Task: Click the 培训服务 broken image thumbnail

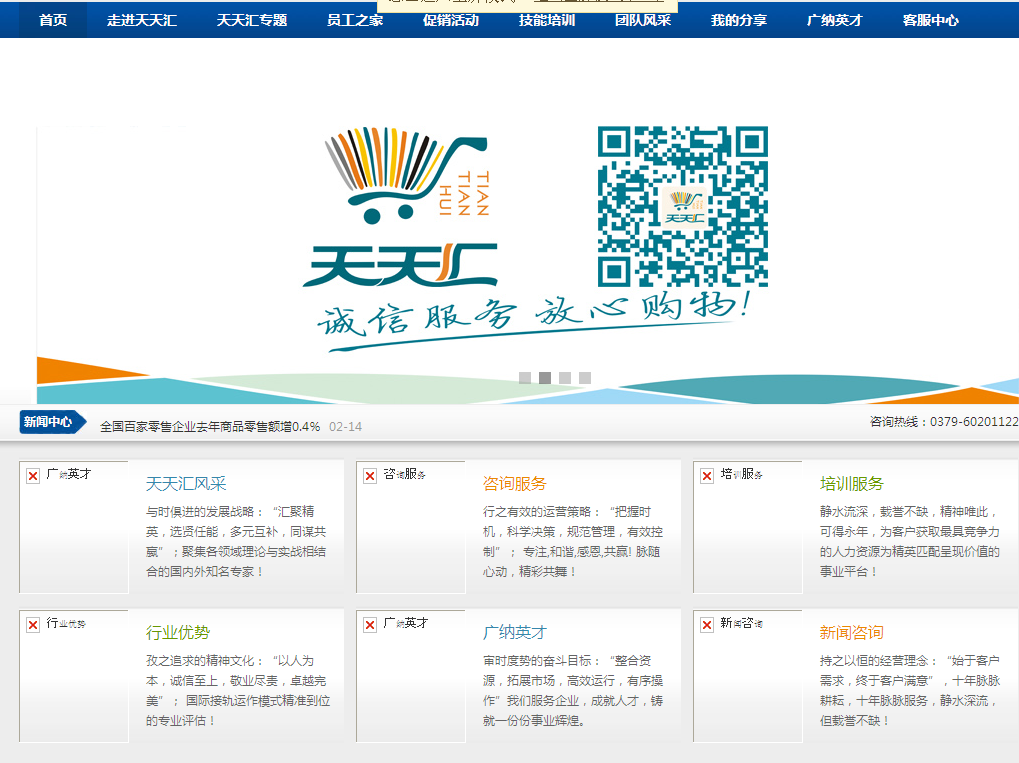Action: [748, 526]
